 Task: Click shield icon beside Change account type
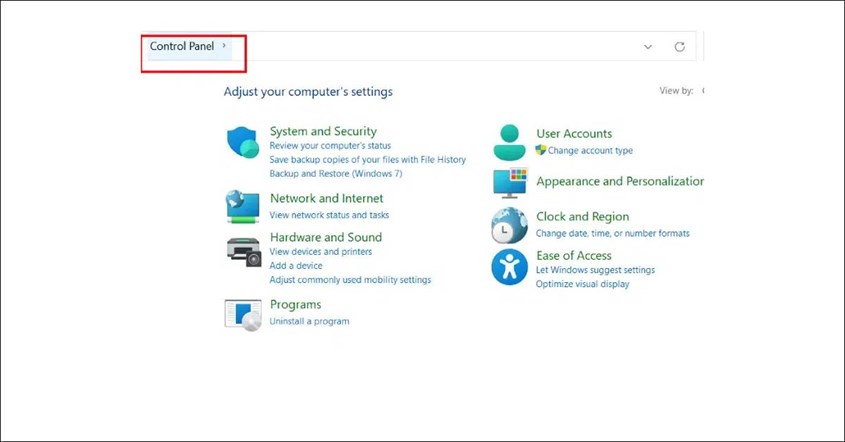click(x=541, y=150)
